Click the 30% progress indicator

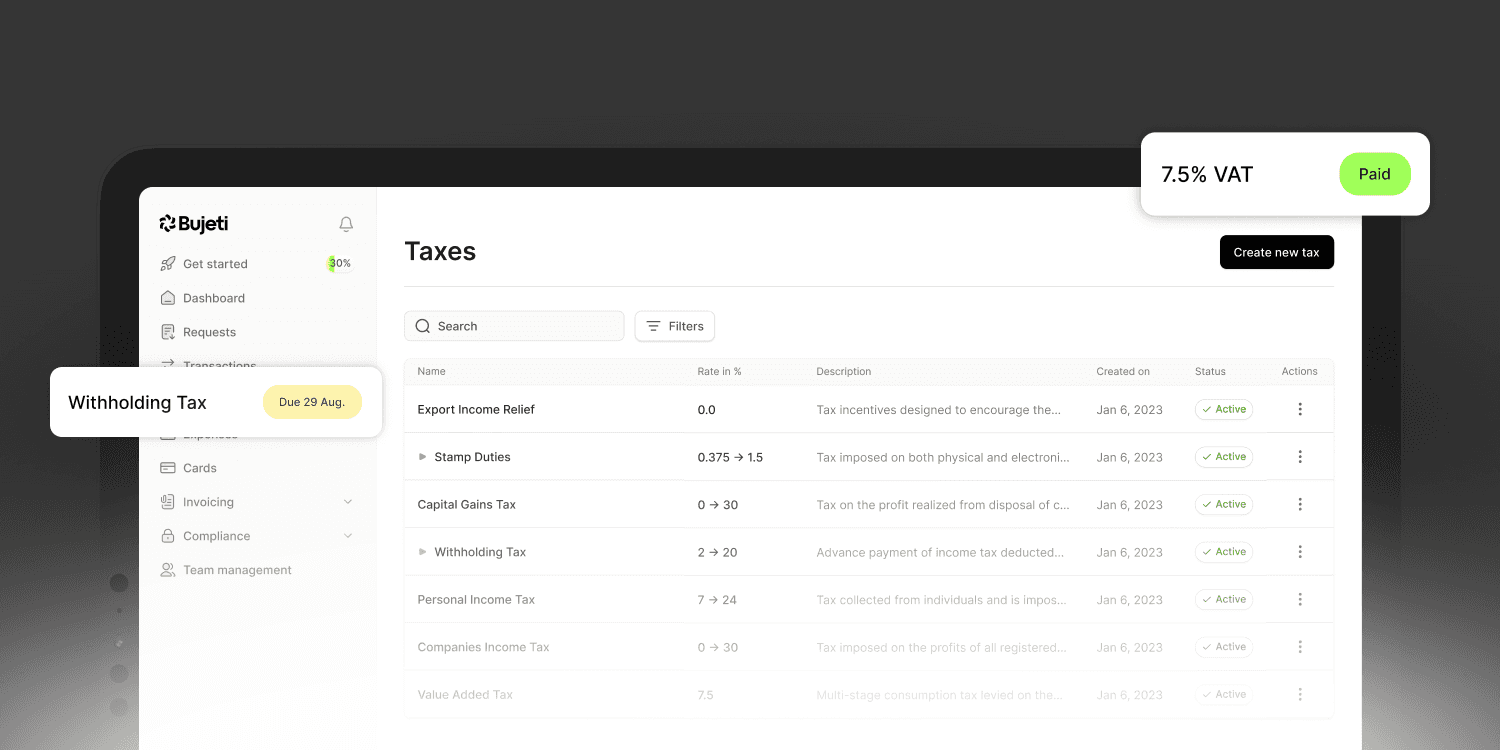[x=340, y=264]
